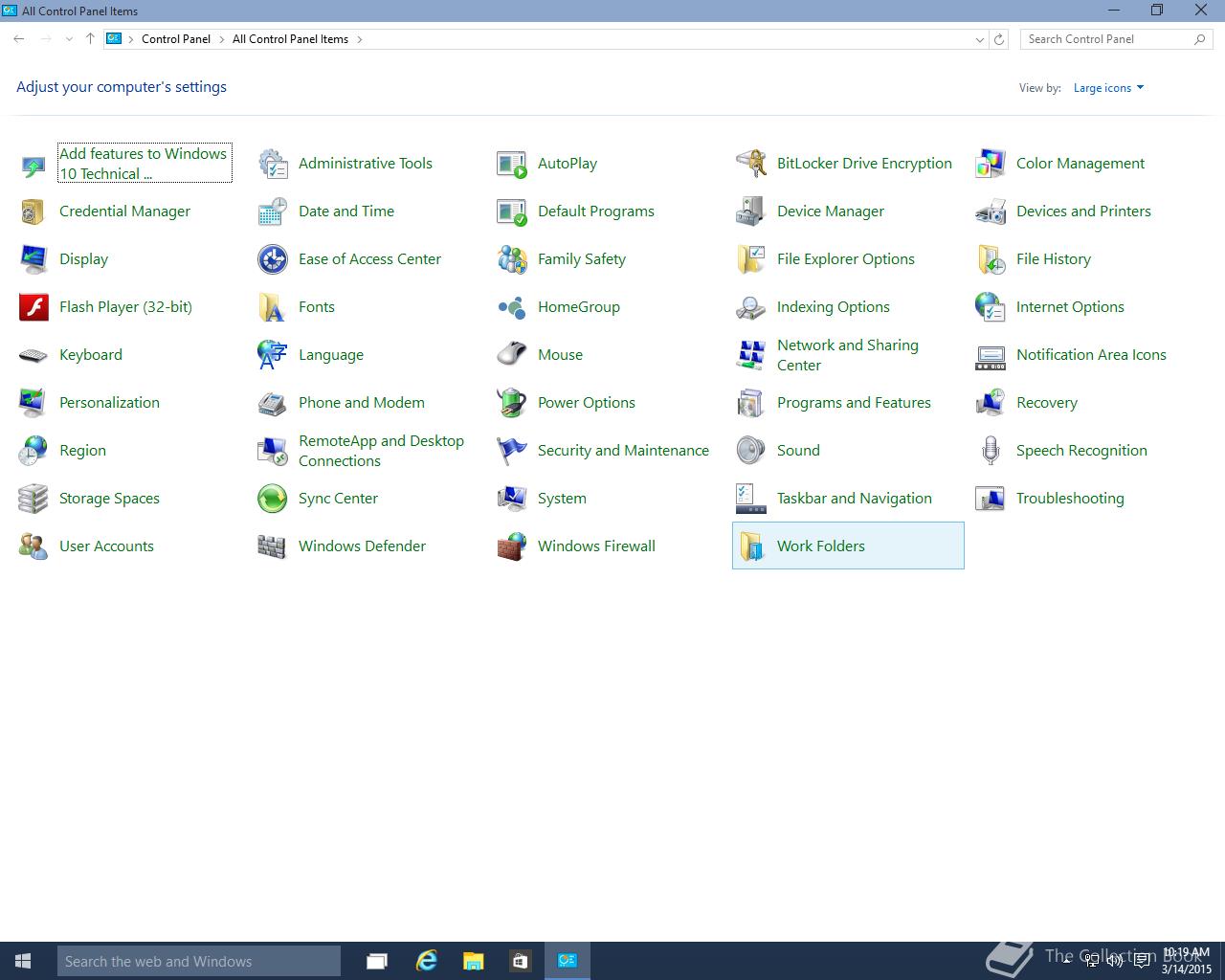
Task: Open the Date and Time icon
Action: (273, 212)
